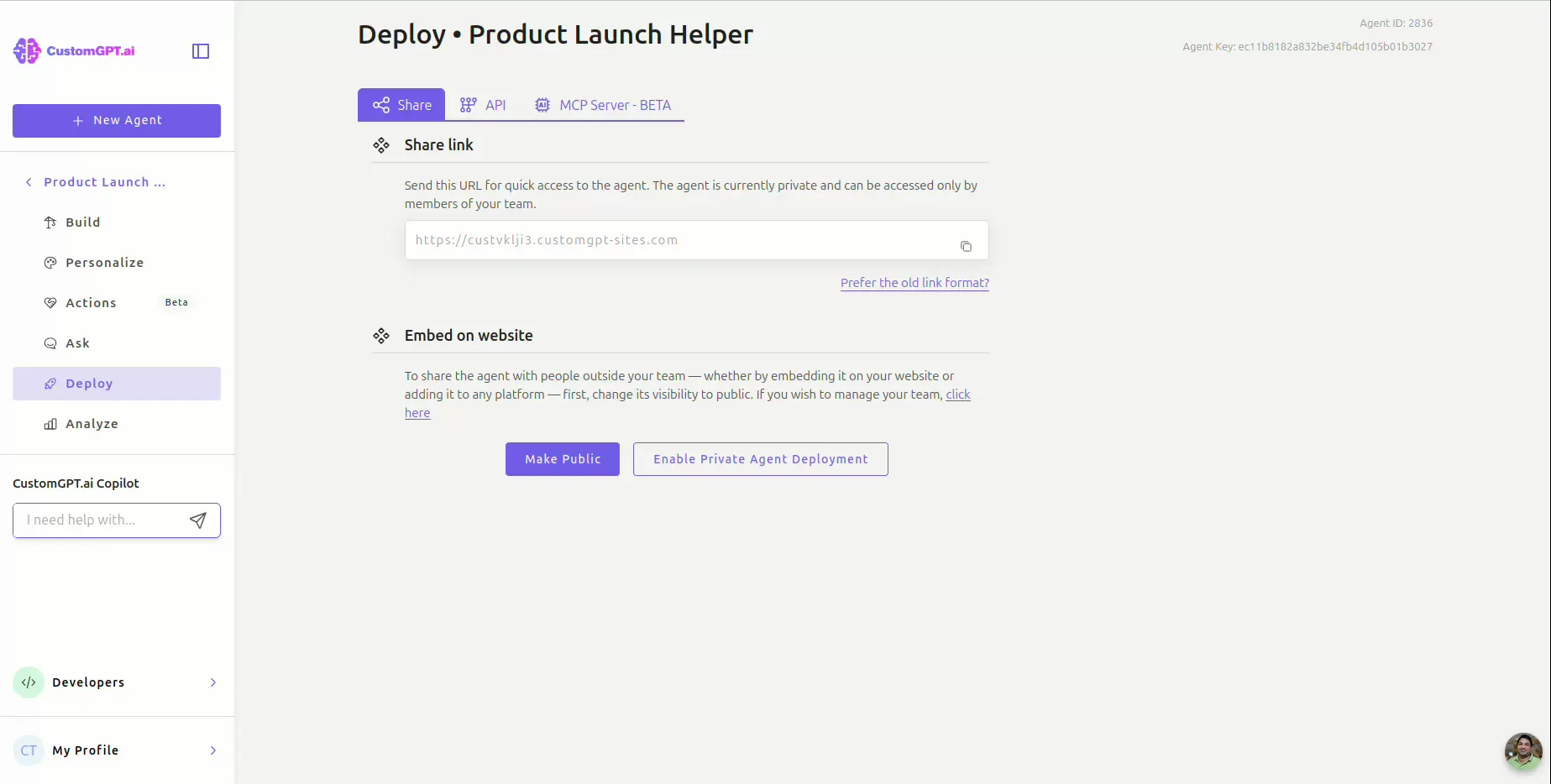
Task: Click the MCP Server chip icon
Action: point(542,105)
